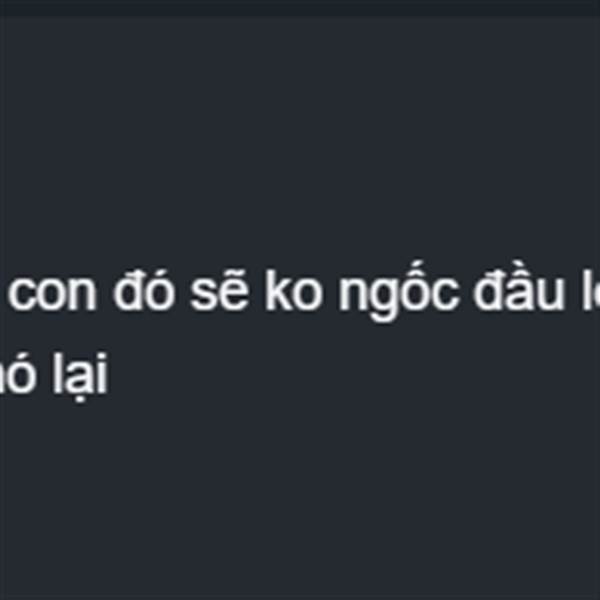Screen dimensions: 600x600
Task: Click the cut-off word ending in "ó" before "lại"
Action: (x=18, y=374)
